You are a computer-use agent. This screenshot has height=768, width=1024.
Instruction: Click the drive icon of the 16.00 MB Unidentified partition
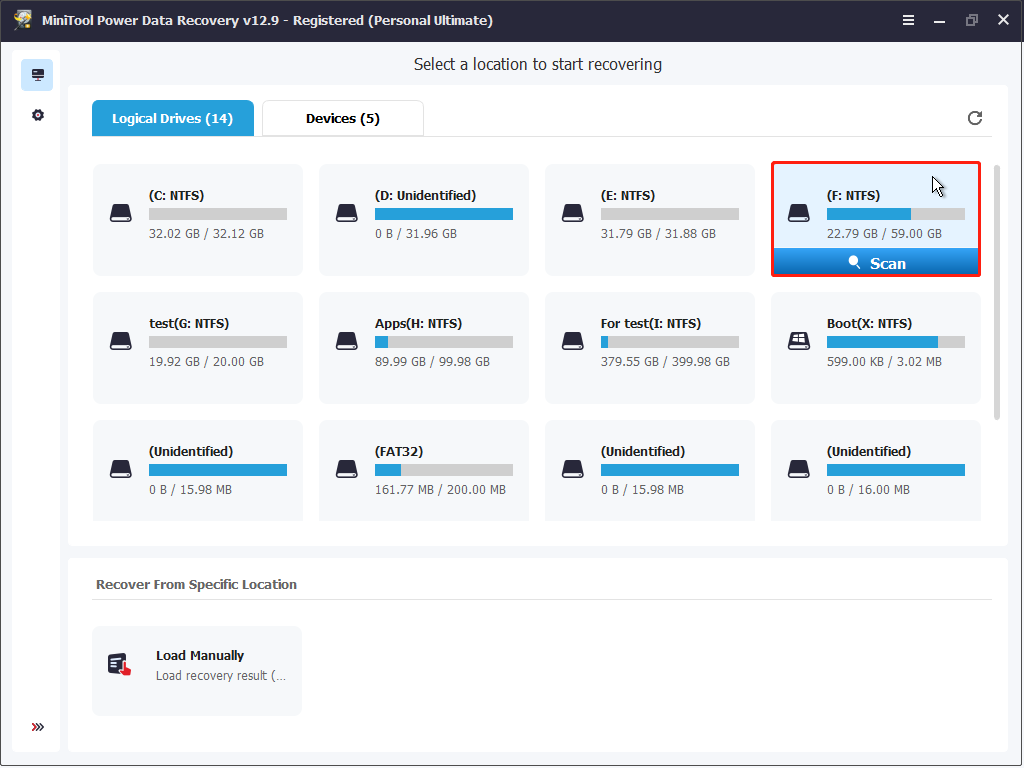coord(799,469)
